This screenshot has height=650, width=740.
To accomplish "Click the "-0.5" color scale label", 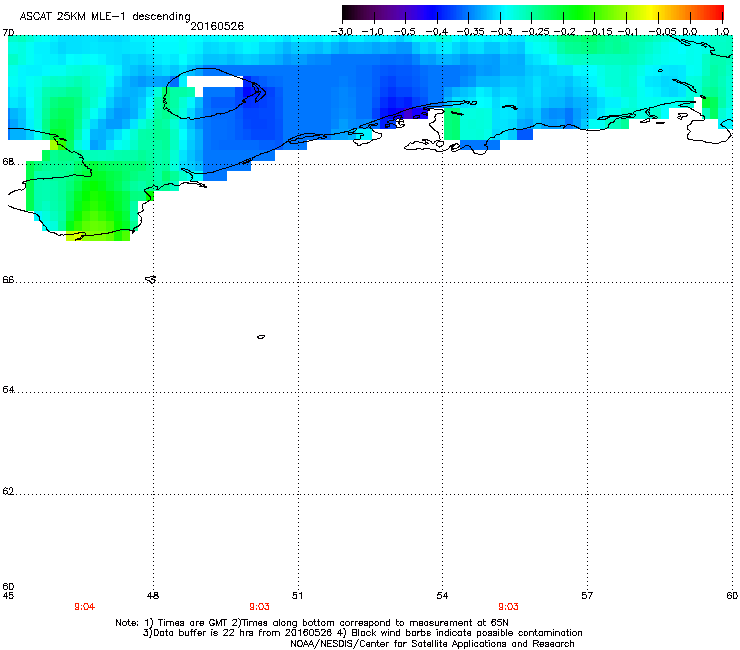I will (x=404, y=32).
